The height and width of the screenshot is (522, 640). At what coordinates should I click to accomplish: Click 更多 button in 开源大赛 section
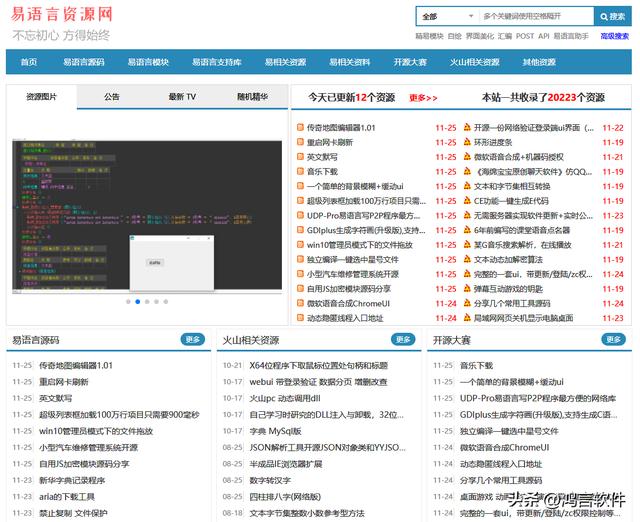(613, 339)
